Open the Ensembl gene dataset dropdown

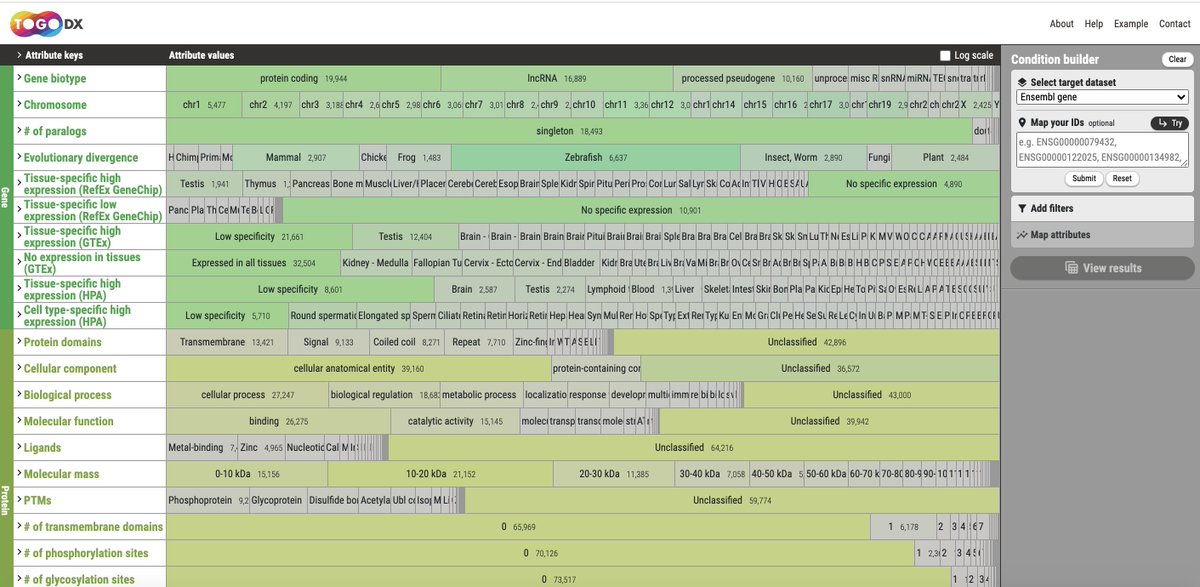tap(1101, 97)
